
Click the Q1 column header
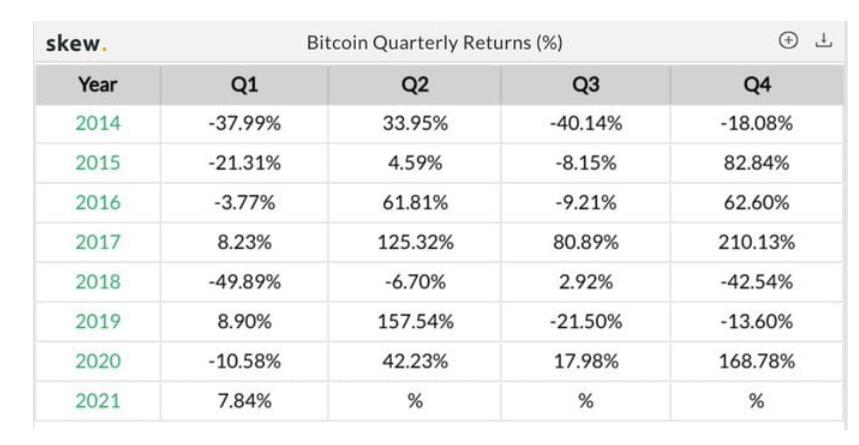244,85
